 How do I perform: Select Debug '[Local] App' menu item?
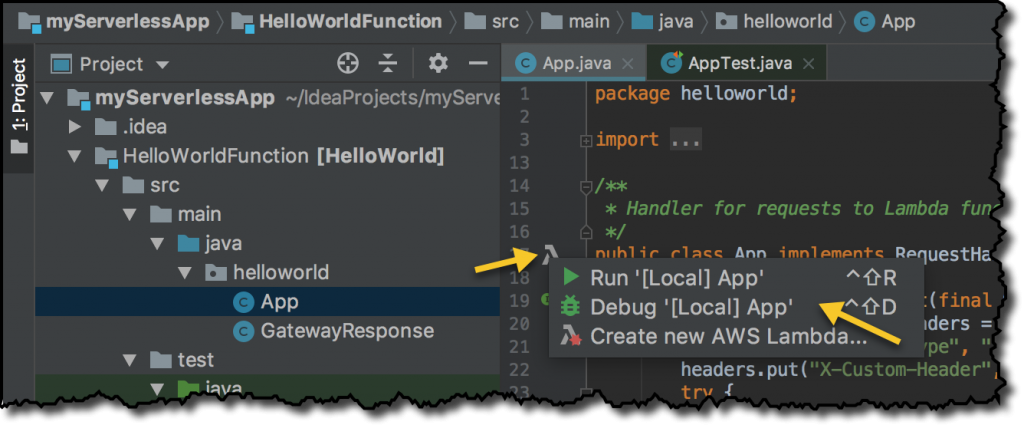pyautogui.click(x=735, y=306)
